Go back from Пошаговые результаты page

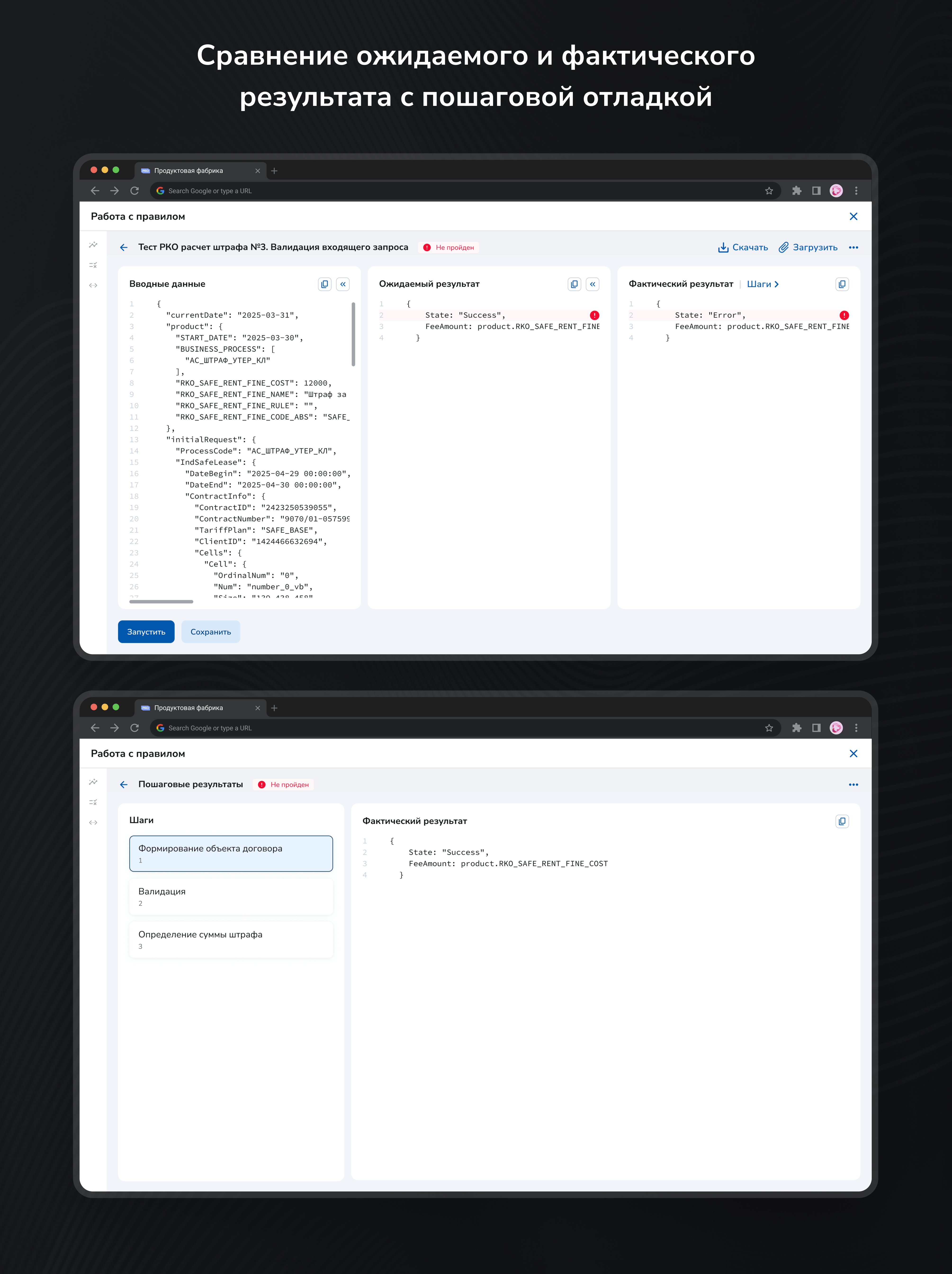coord(124,784)
